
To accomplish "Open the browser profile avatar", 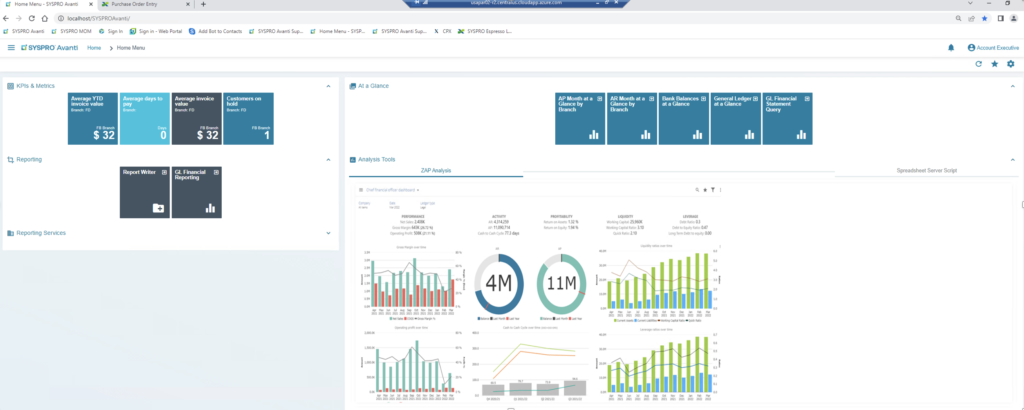I will [1013, 18].
